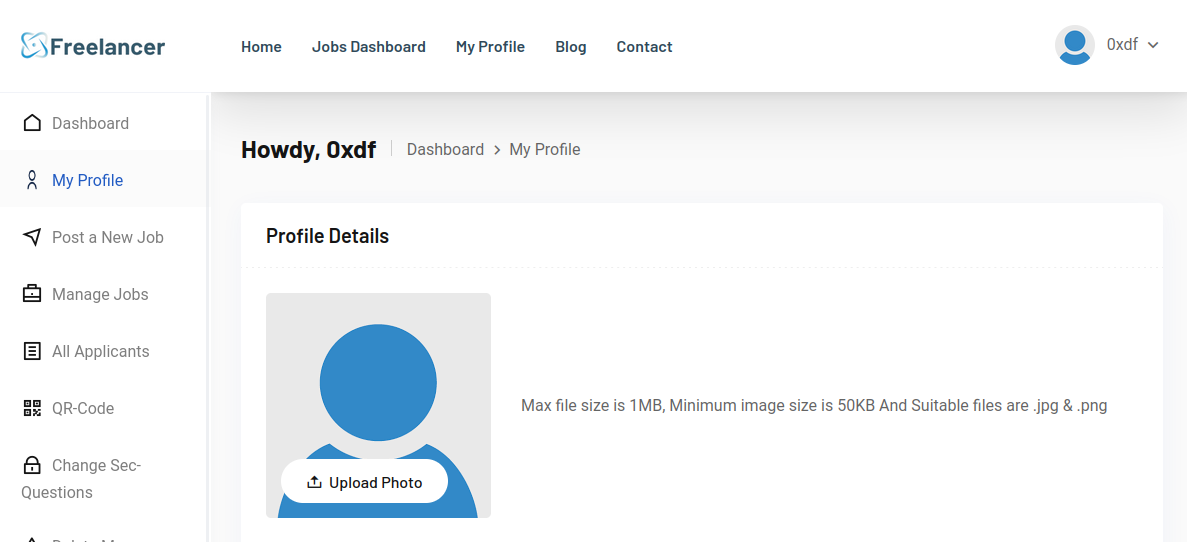The height and width of the screenshot is (542, 1187).
Task: Select My Profile in top navigation
Action: coord(490,47)
